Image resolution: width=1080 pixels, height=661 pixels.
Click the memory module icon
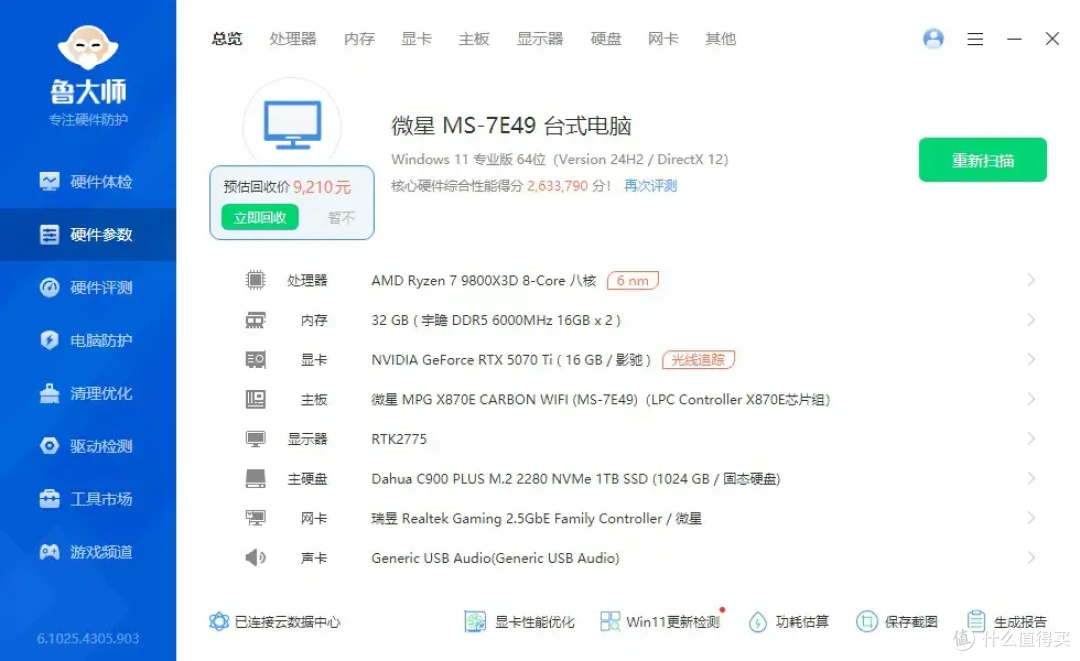tap(256, 320)
